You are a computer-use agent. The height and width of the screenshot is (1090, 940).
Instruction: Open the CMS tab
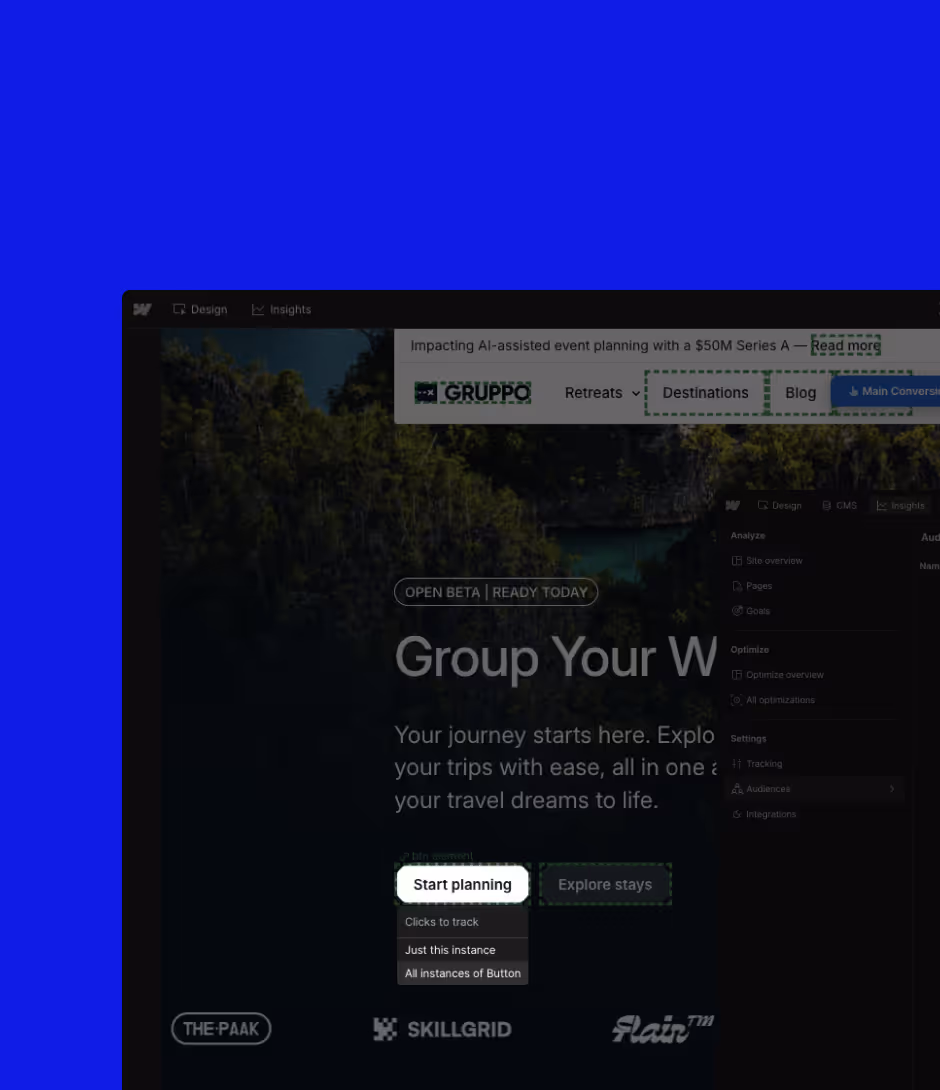[x=839, y=505]
